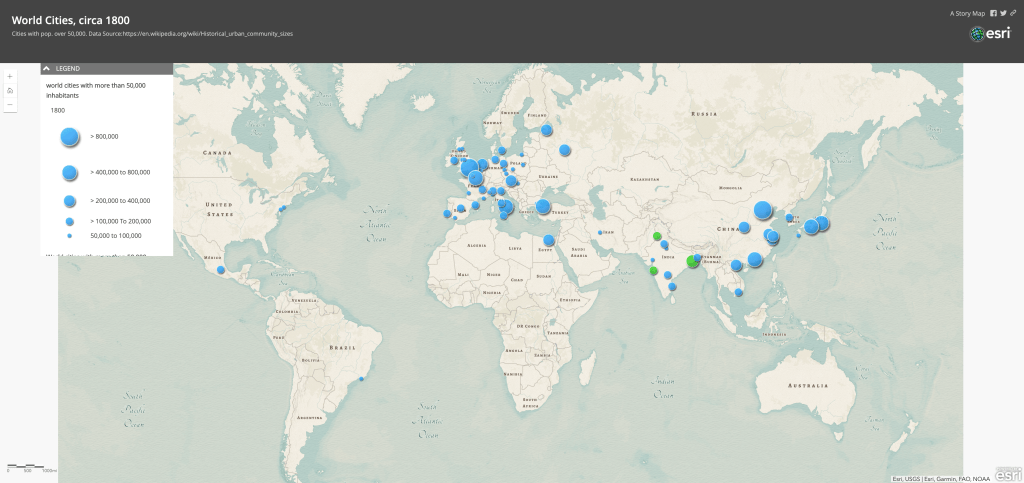Screen dimensions: 1024x483
Task: Click the home default extent button
Action: coord(9,90)
